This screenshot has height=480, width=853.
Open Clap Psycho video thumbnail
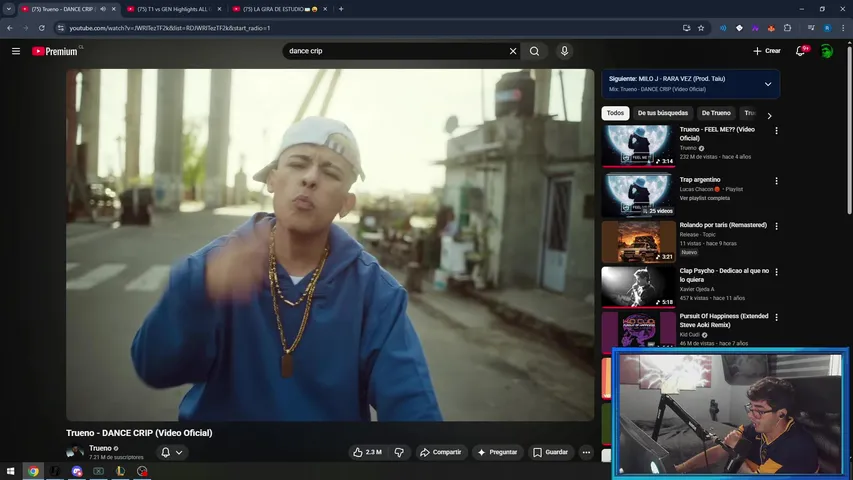click(x=638, y=286)
